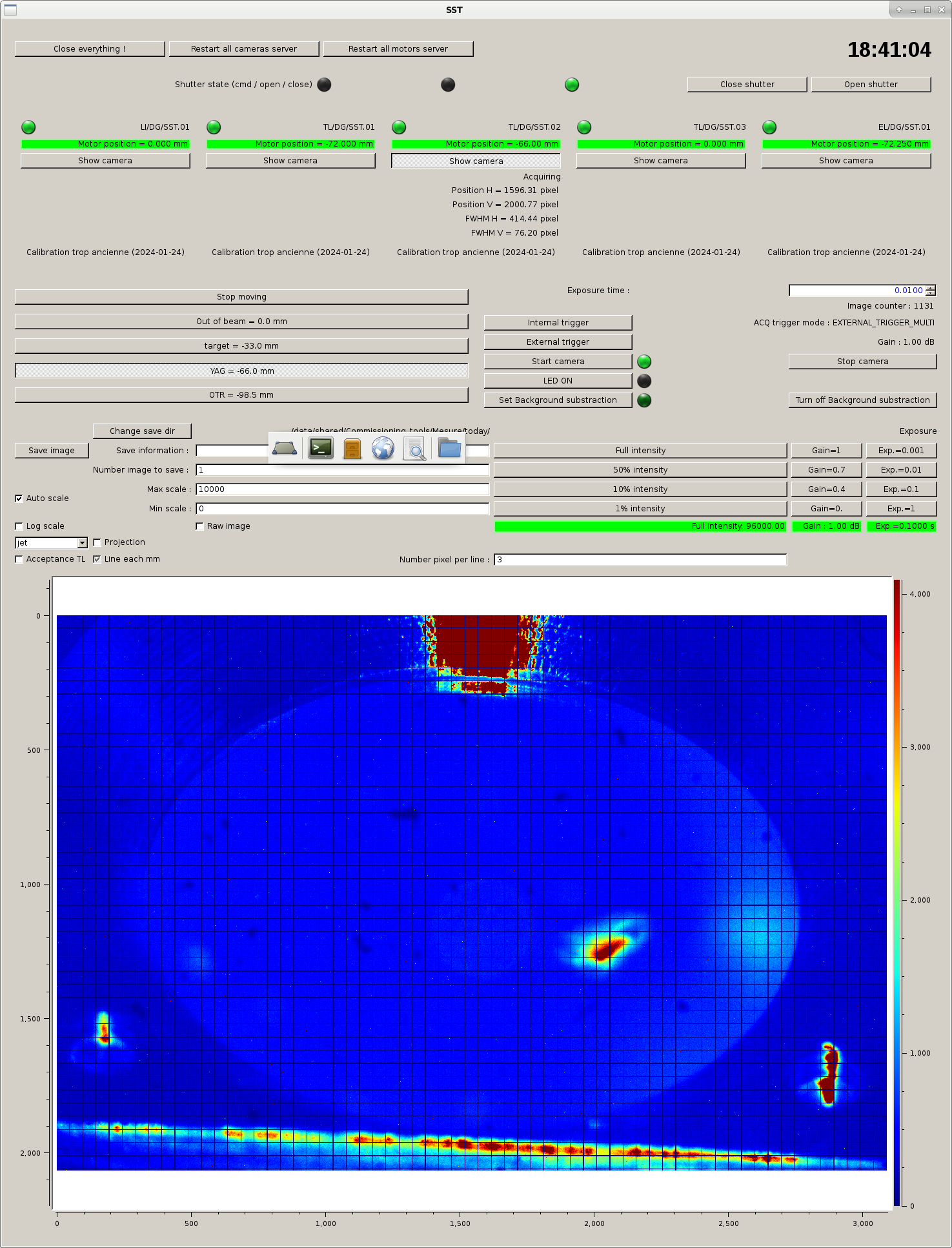Click the show desktop icon in dock
The height and width of the screenshot is (1248, 952).
(285, 448)
